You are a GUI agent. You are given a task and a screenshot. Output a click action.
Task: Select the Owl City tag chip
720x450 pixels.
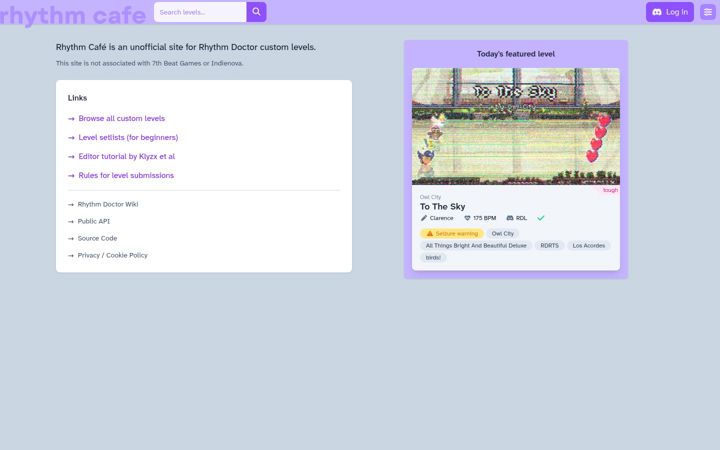click(502, 233)
